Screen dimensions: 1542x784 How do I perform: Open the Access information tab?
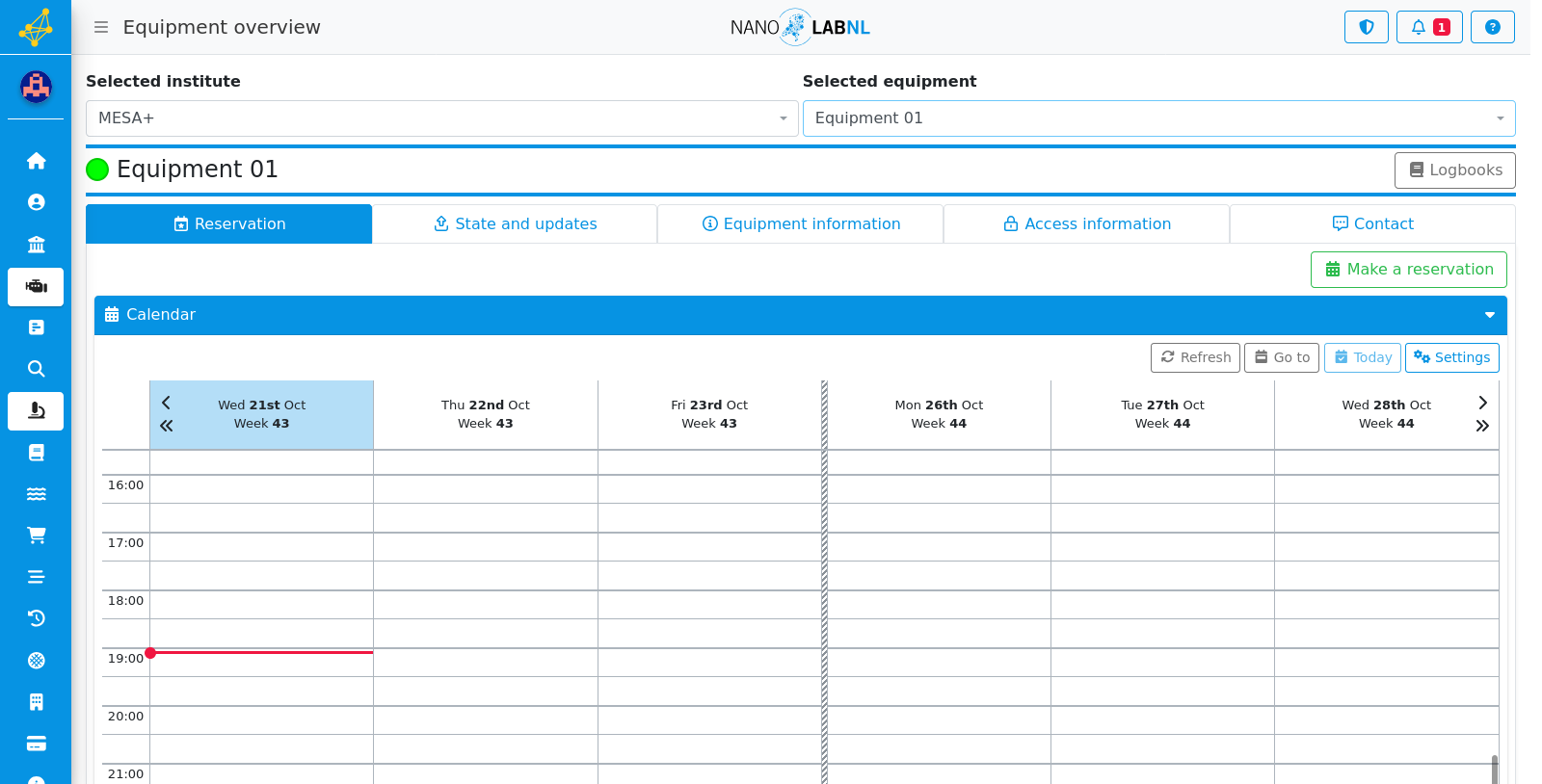(1086, 223)
